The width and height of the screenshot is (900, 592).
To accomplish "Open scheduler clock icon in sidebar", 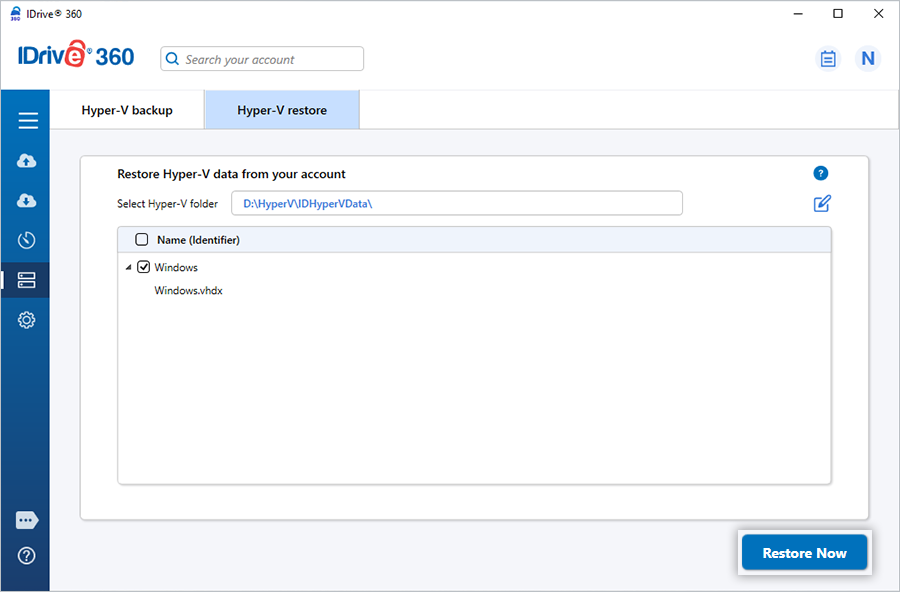I will click(x=27, y=240).
